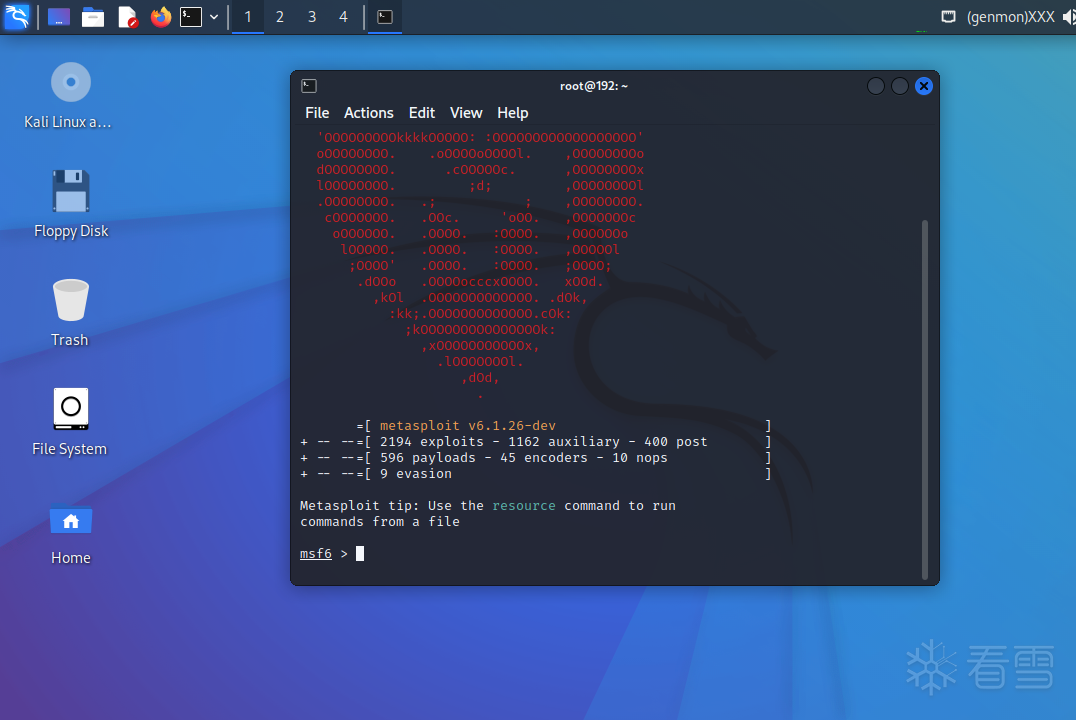Click the highlighted 'resource' word in tip
Viewport: 1076px width, 720px height.
point(524,505)
